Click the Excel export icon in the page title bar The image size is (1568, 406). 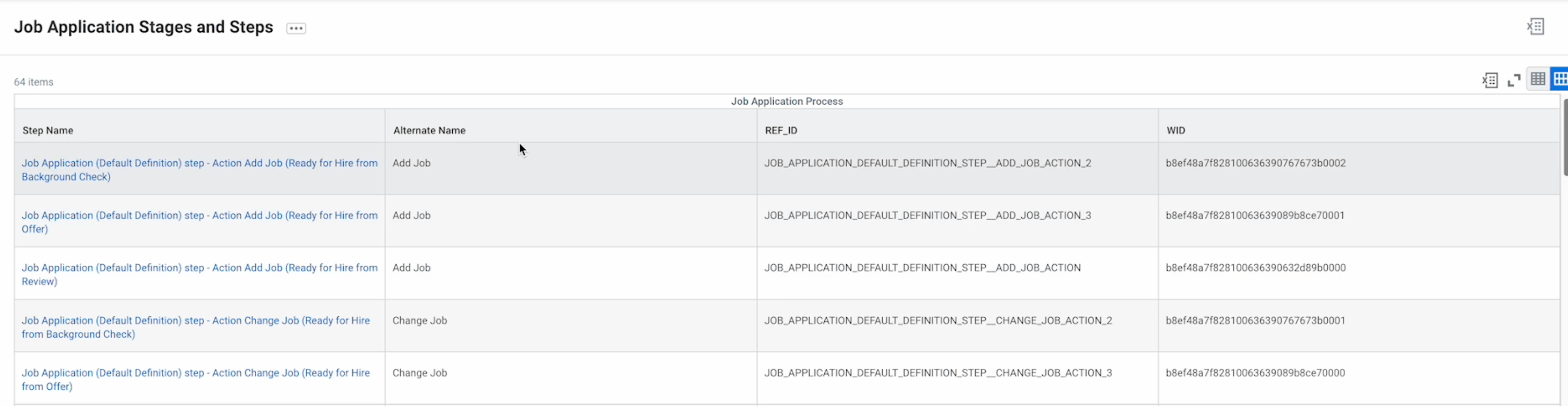pos(1535,27)
